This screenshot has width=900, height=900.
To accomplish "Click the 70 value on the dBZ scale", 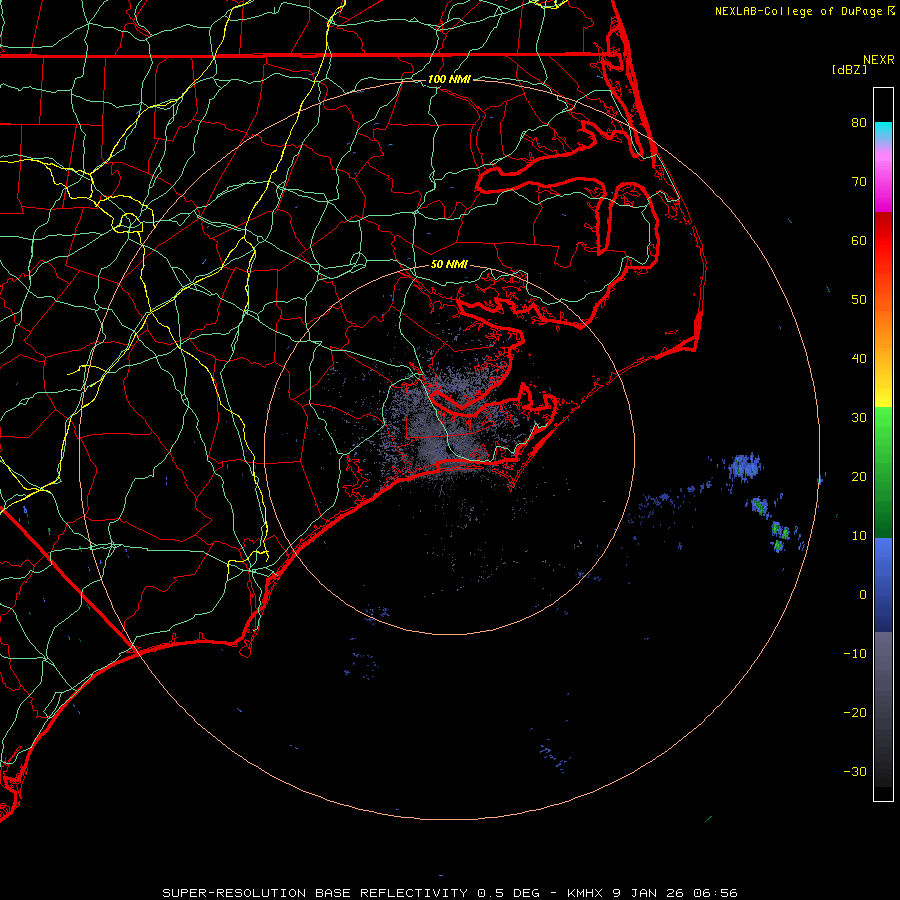I will pos(859,181).
